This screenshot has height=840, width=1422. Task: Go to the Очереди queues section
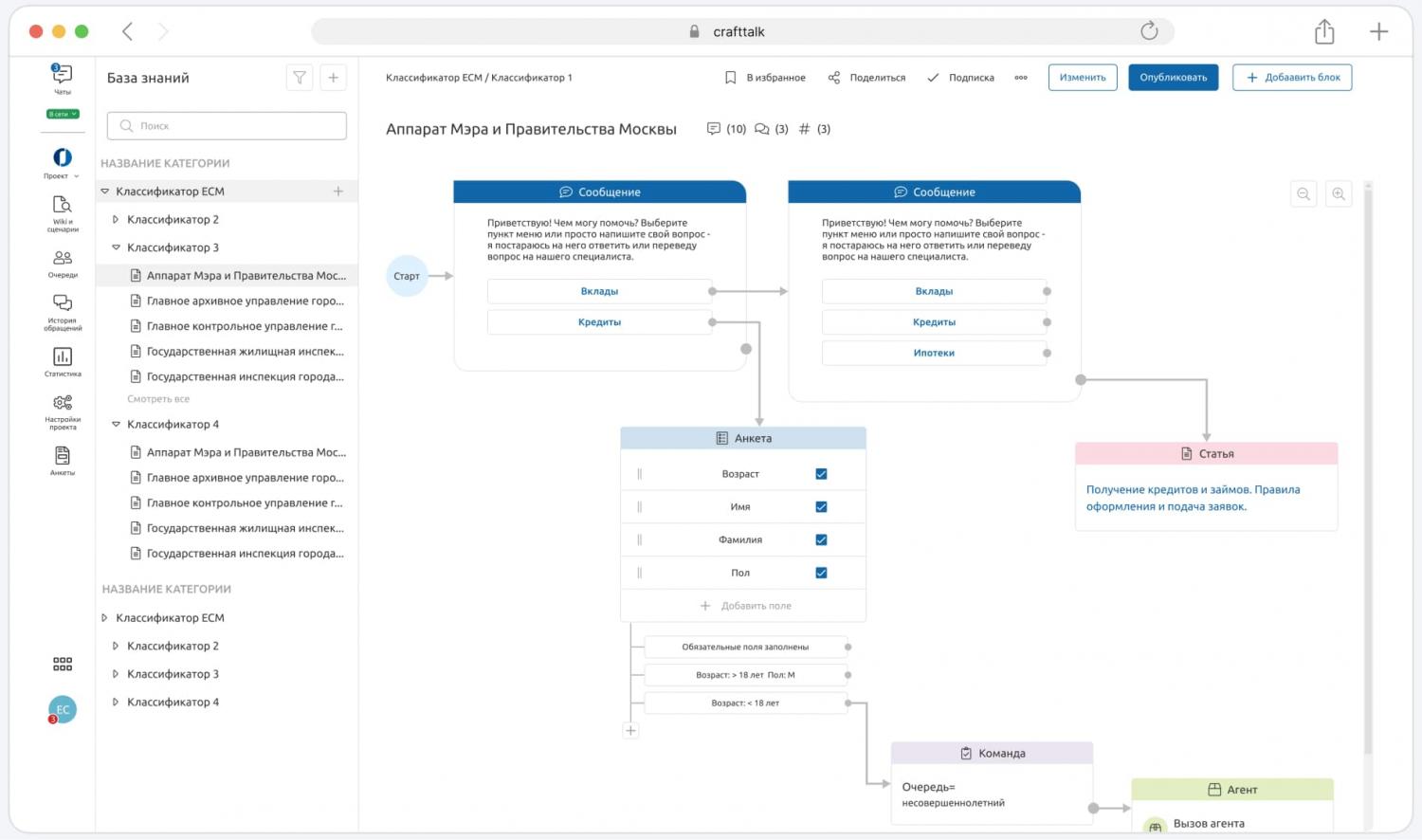coord(63,259)
